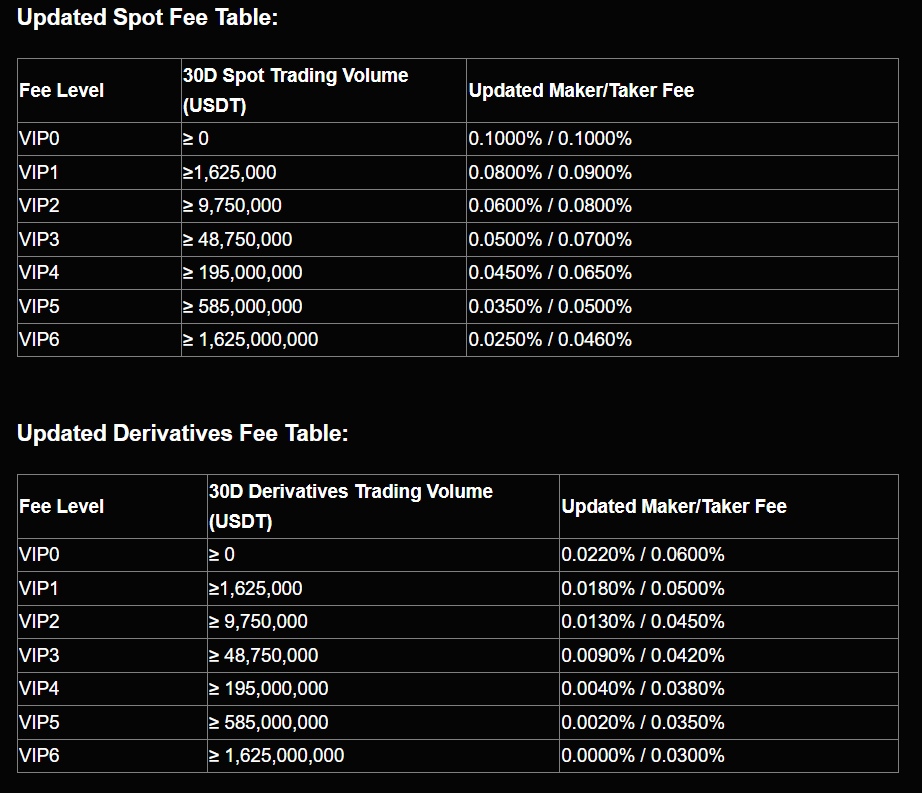Click the "30D Derivatives Trading Volume (USDT)" column header

click(350, 506)
